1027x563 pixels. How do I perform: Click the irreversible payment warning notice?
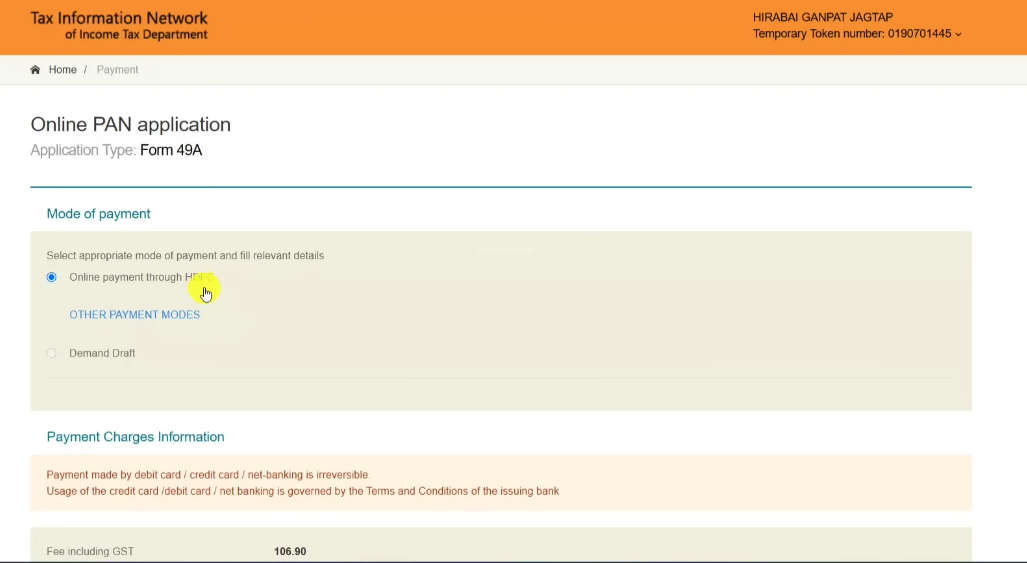click(x=208, y=474)
